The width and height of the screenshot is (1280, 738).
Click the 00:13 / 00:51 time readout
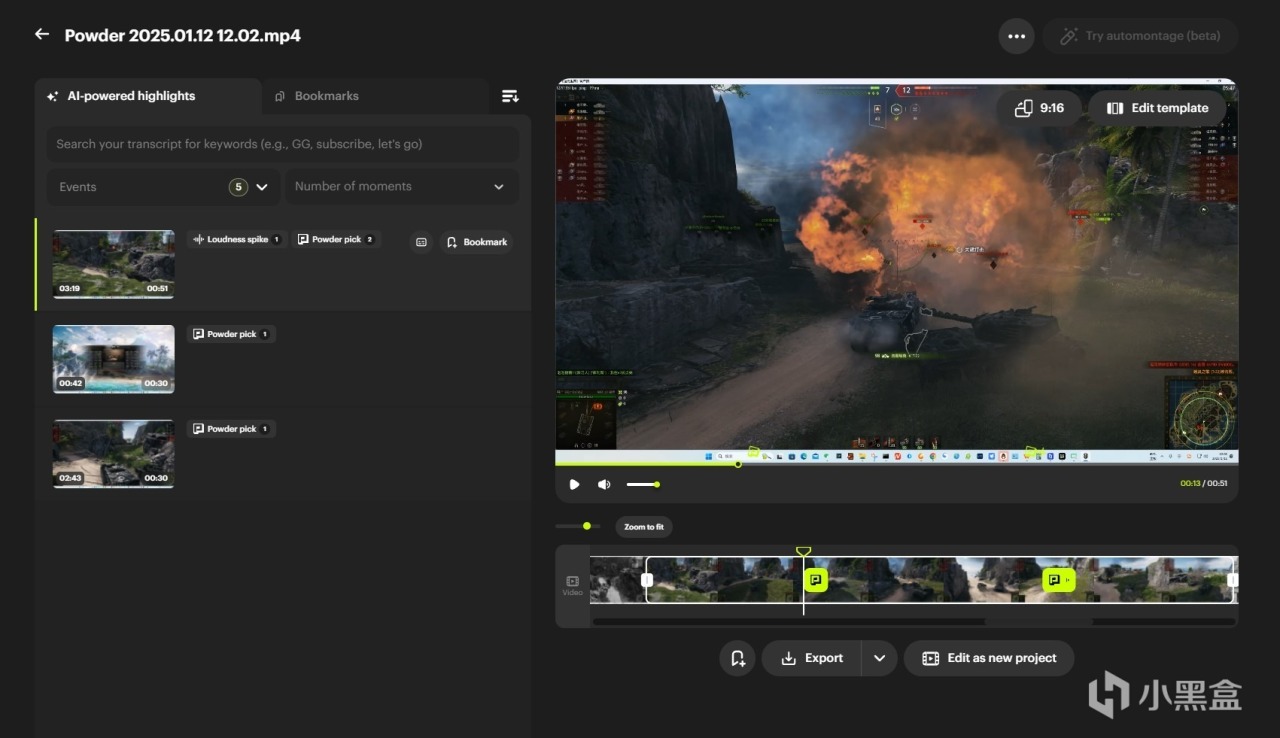[x=1204, y=484]
